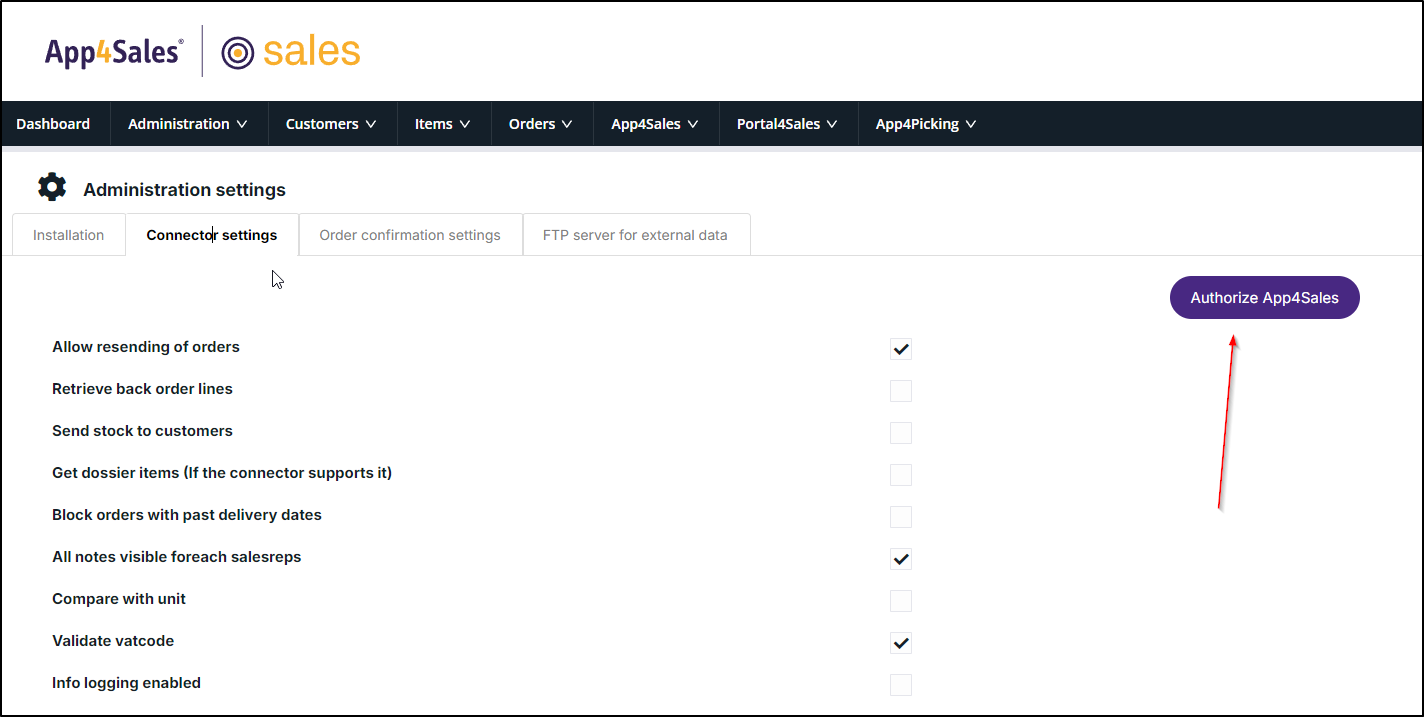Click the Compare with unit label
This screenshot has width=1424, height=717.
pyautogui.click(x=119, y=599)
